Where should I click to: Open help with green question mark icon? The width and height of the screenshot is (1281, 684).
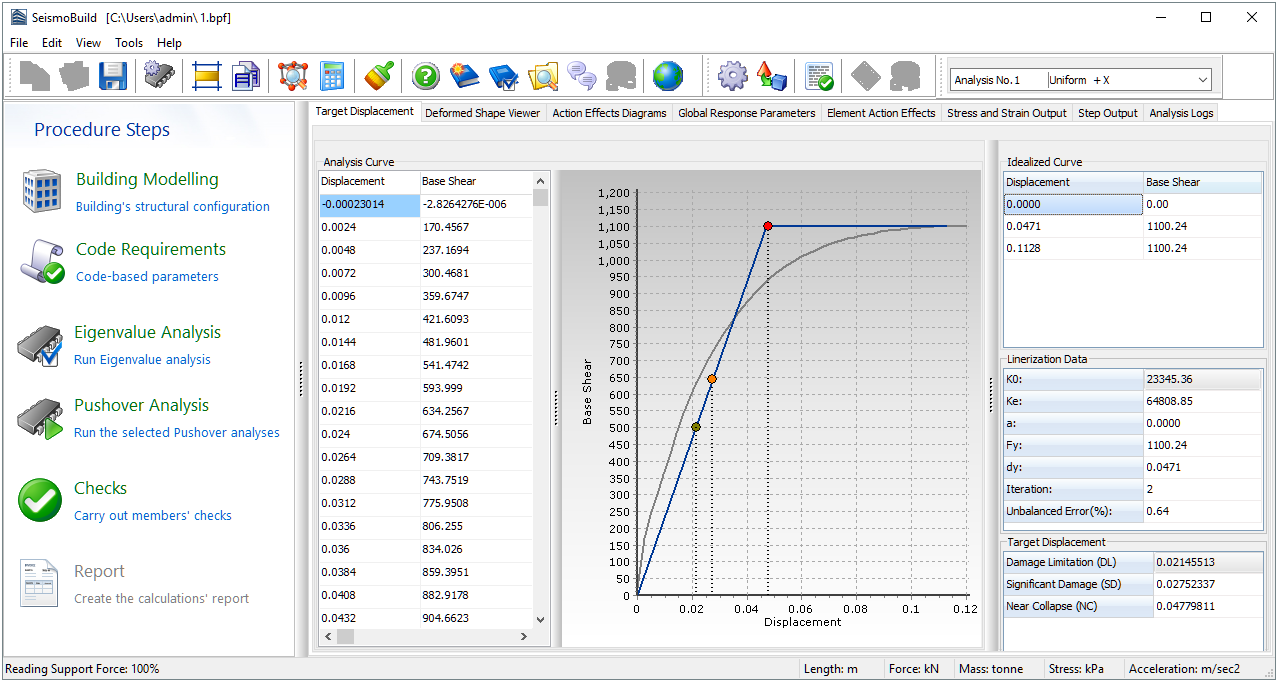426,76
